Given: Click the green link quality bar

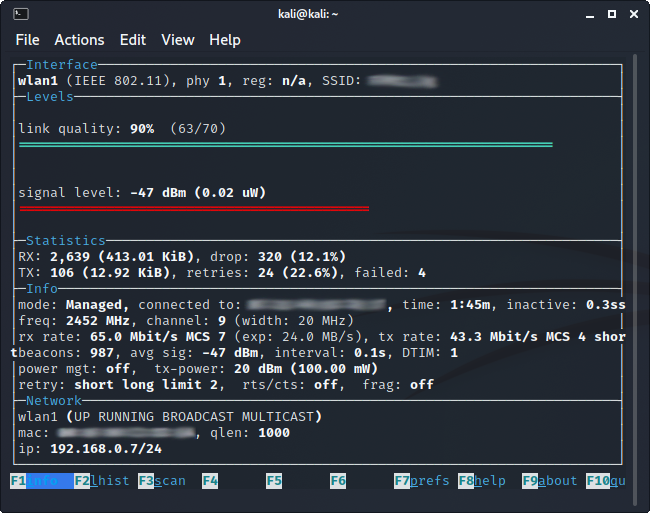Looking at the screenshot, I should pos(285,144).
